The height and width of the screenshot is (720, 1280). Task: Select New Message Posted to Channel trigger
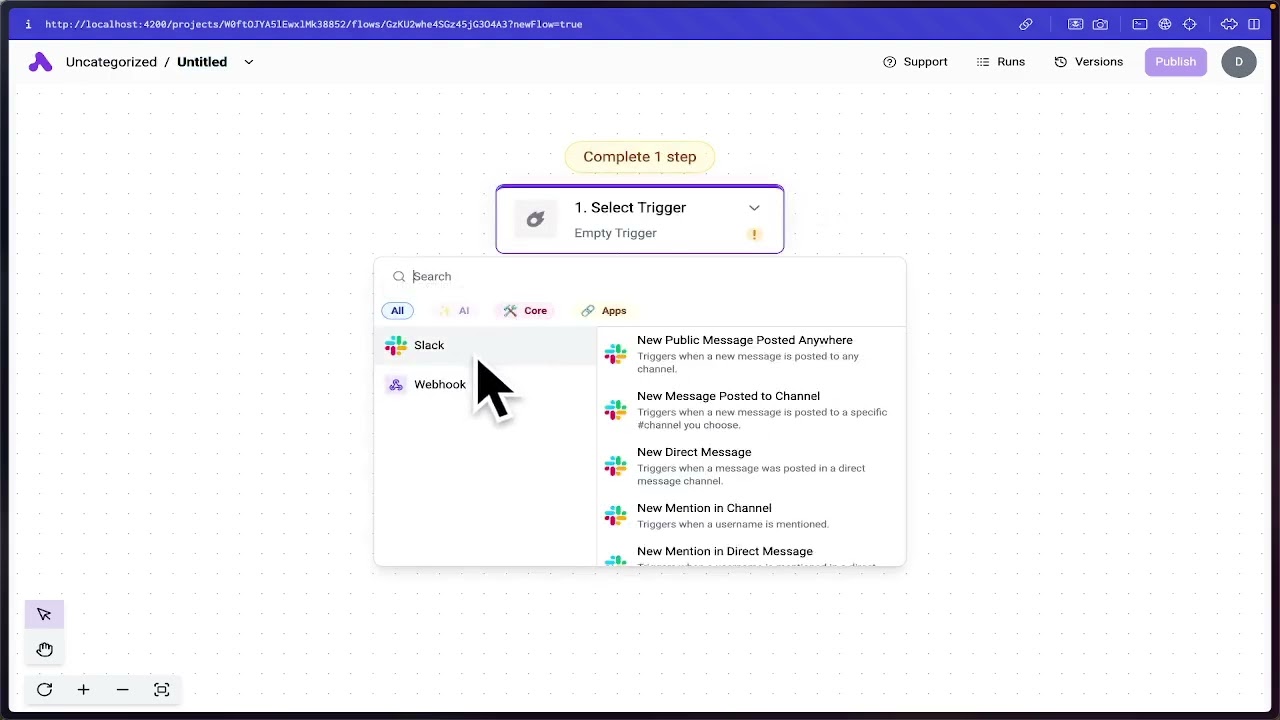click(750, 410)
